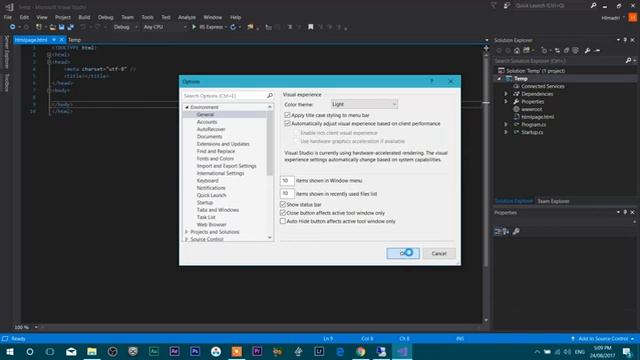The image size is (640, 360).
Task: Click the Cancel button in Options dialog
Action: [439, 253]
